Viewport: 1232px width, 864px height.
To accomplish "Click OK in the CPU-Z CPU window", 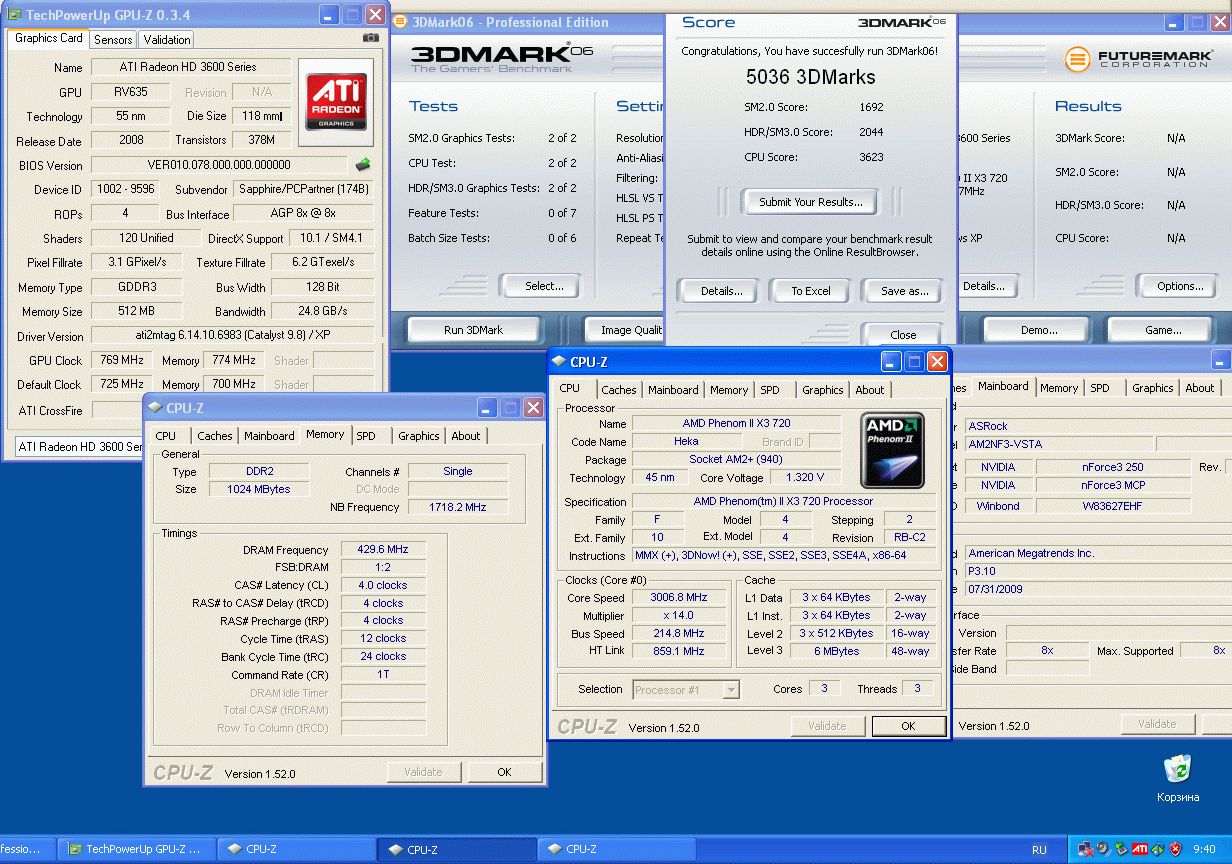I will (908, 726).
